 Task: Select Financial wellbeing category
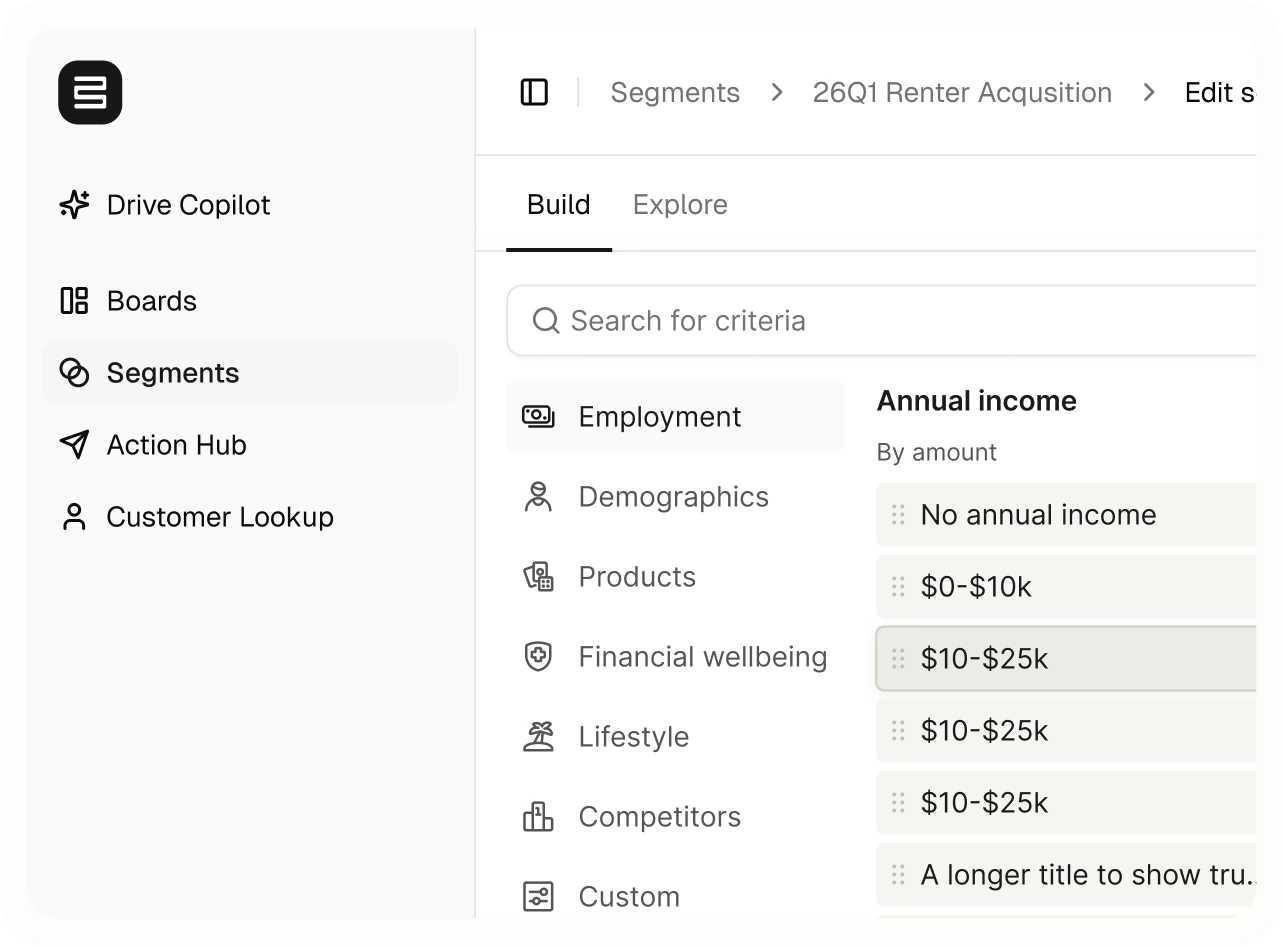click(x=702, y=657)
